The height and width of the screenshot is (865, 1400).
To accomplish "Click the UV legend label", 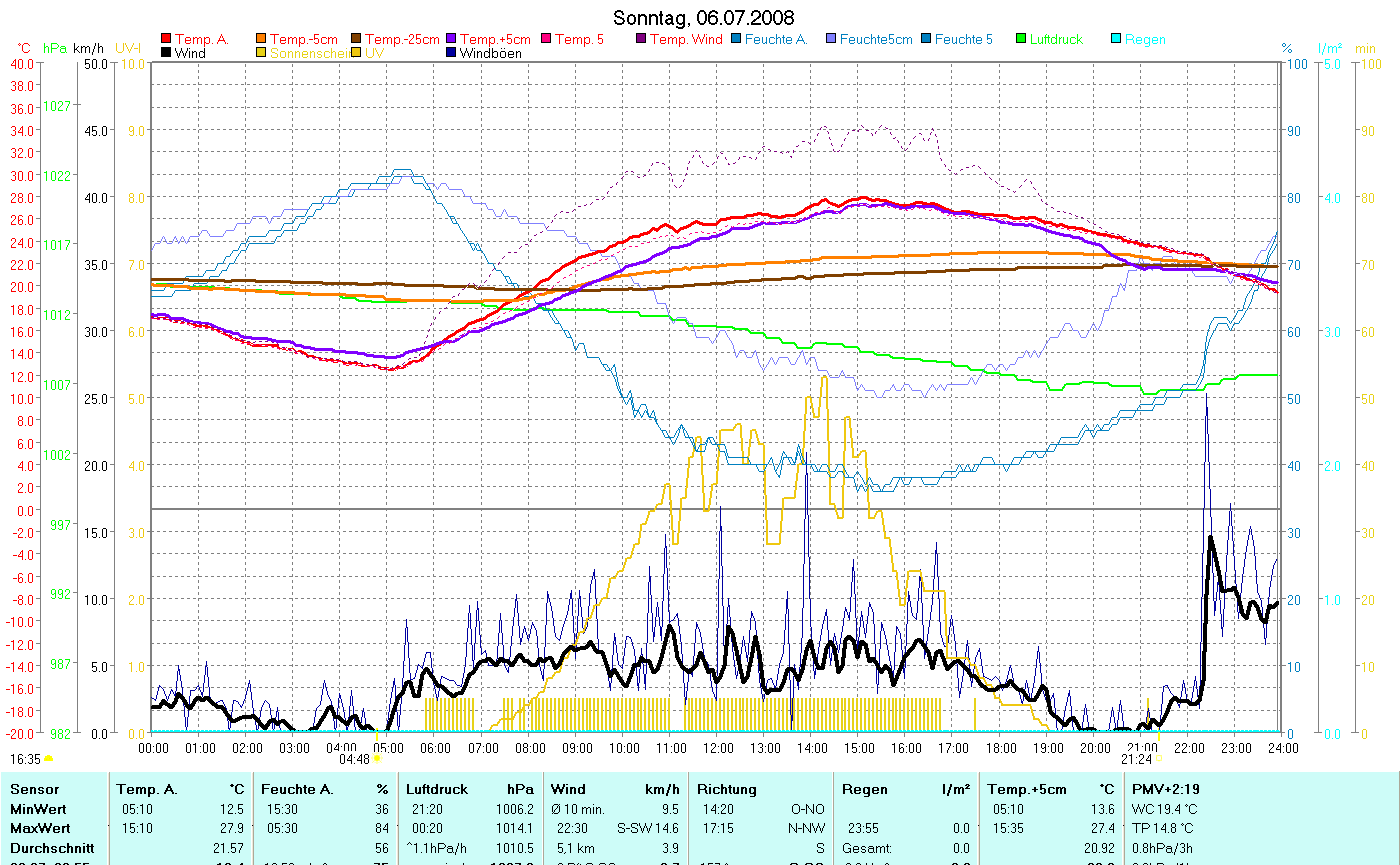I will click(x=374, y=53).
